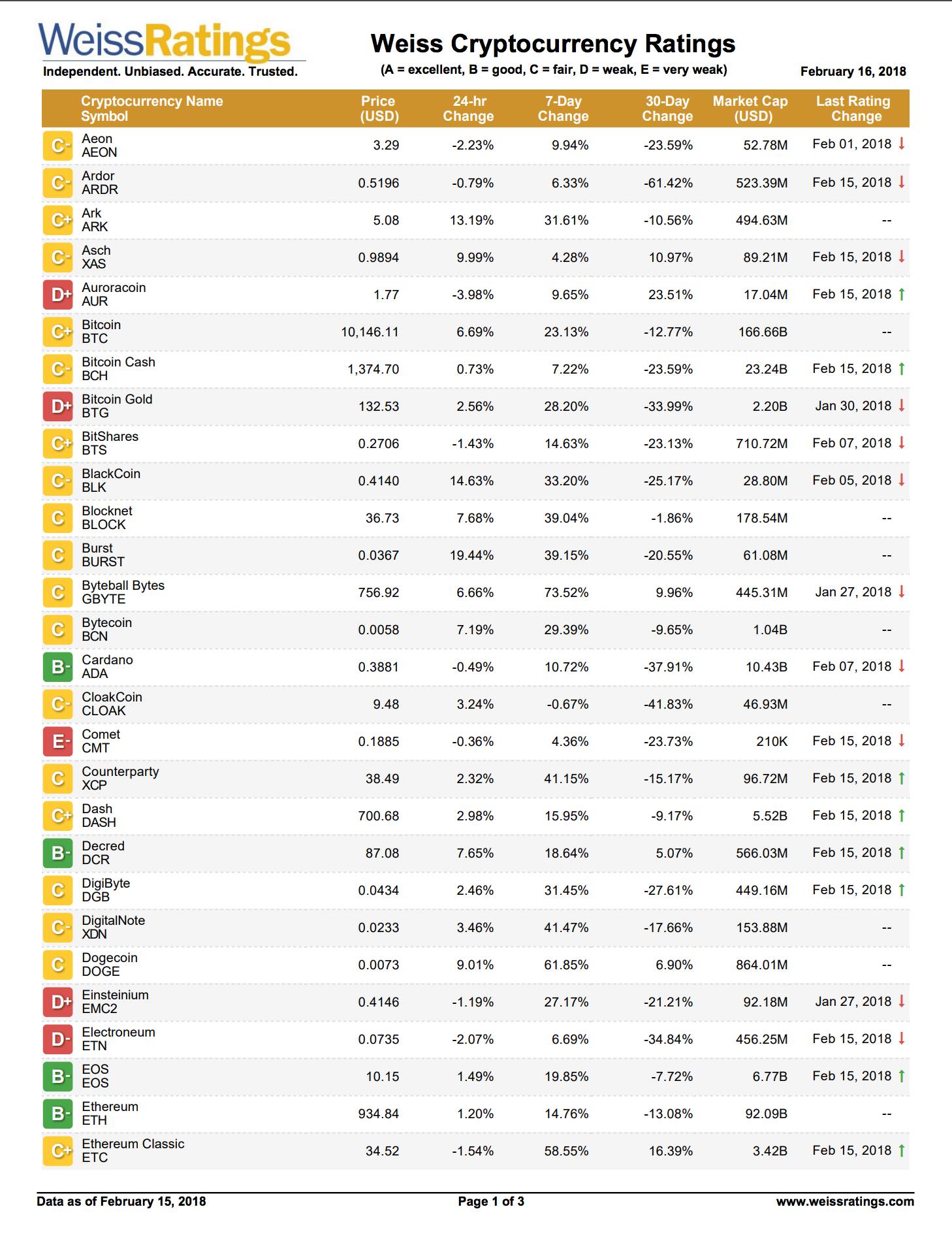952x1241 pixels.
Task: Click the Last Rating Change column header
Action: pos(853,108)
